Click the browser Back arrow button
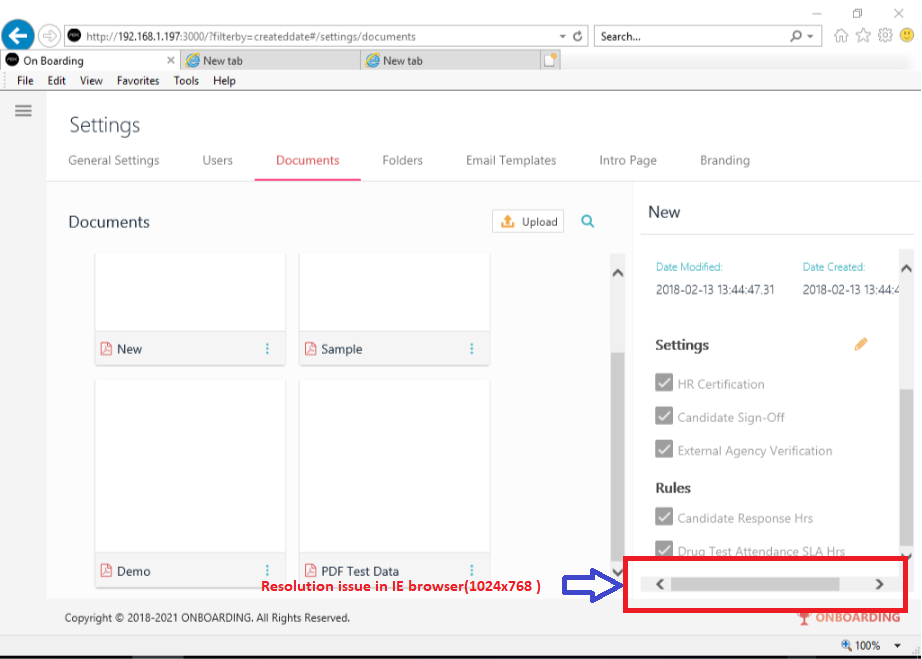Viewport: 922px width, 659px height. click(18, 36)
